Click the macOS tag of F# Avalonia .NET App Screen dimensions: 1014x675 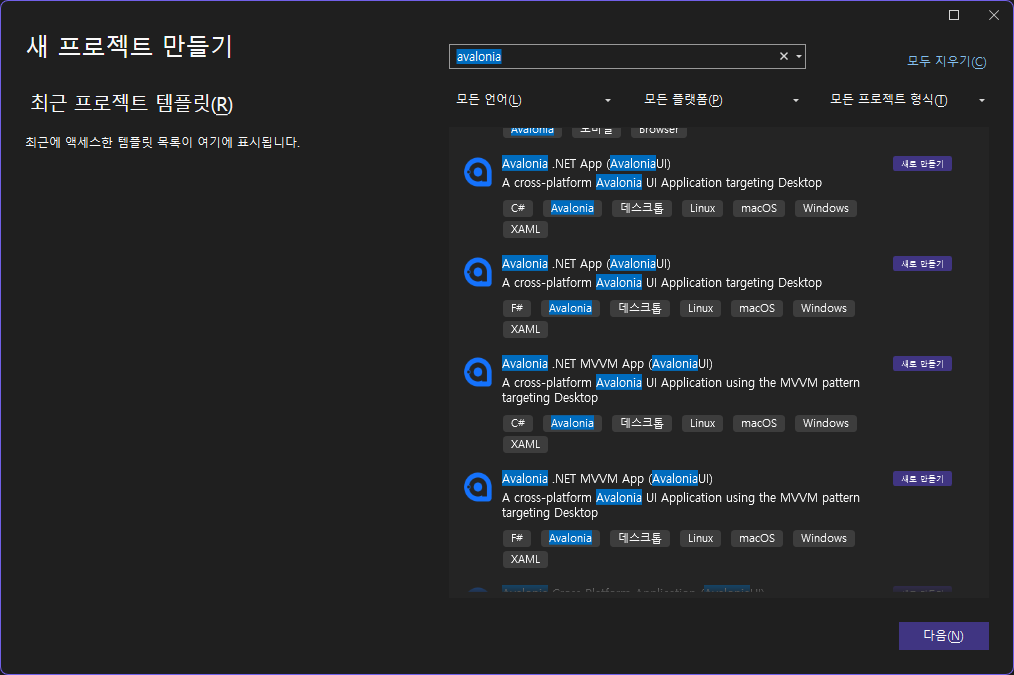coord(757,308)
